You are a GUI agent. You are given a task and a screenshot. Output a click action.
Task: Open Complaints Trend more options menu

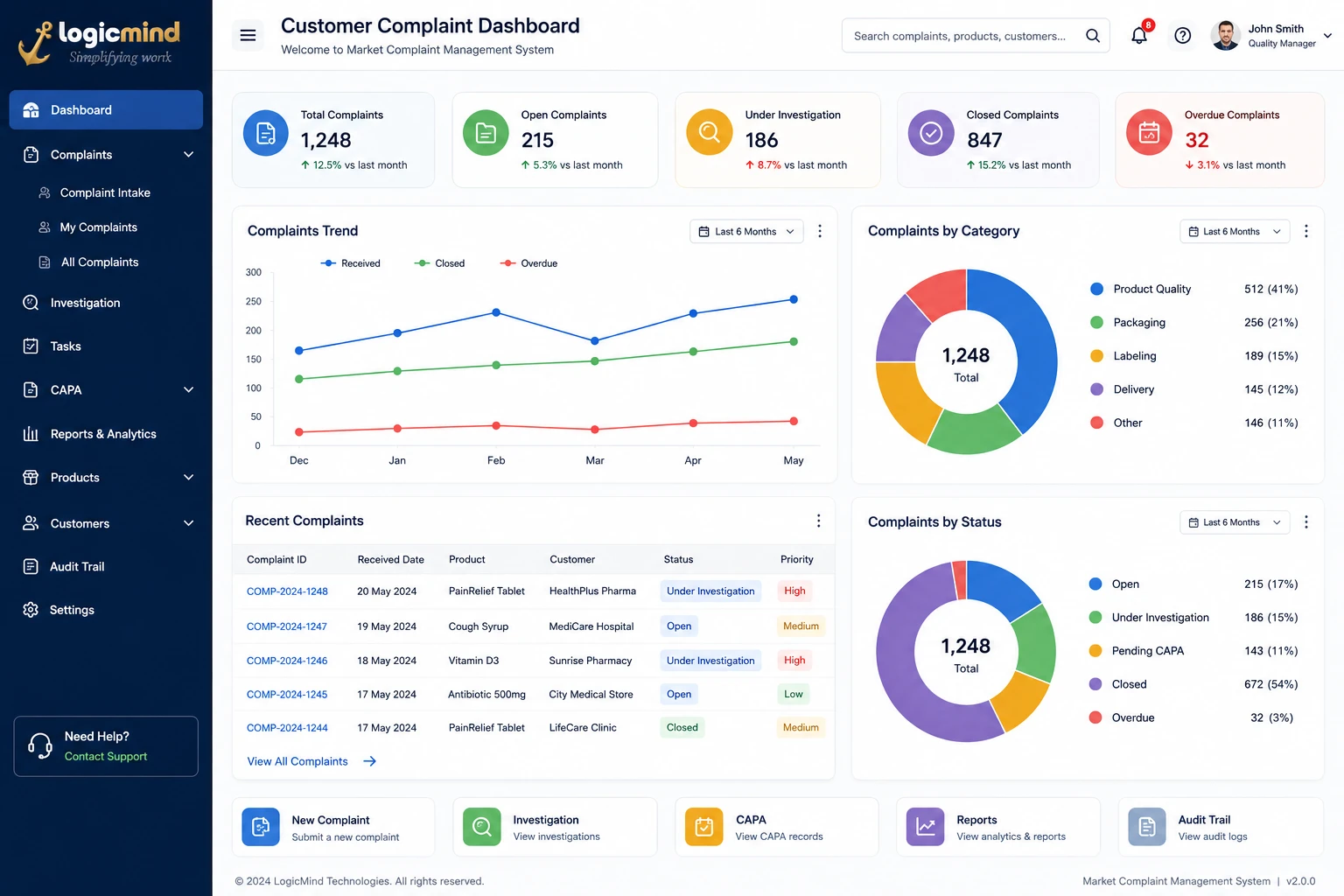pyautogui.click(x=820, y=231)
